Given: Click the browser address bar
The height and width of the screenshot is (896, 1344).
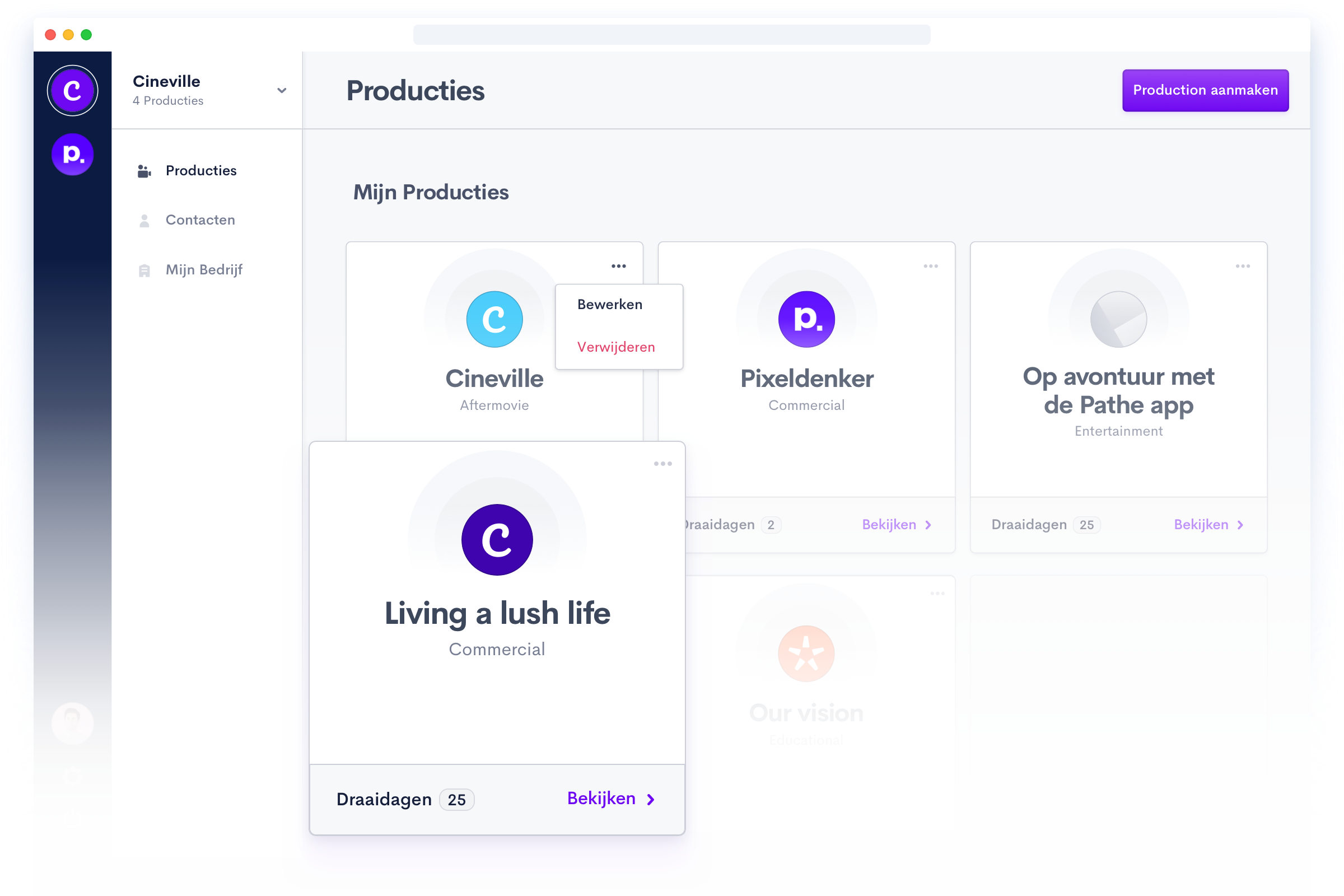Looking at the screenshot, I should (x=671, y=34).
